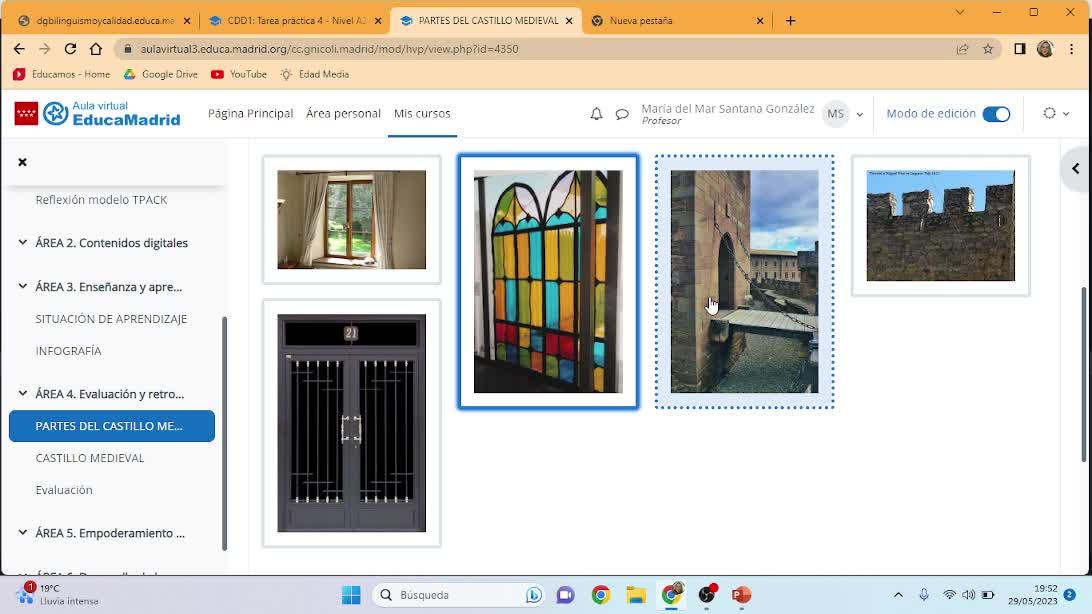Open the Wi-Fi network tray icon
This screenshot has width=1092, height=614.
[x=949, y=595]
